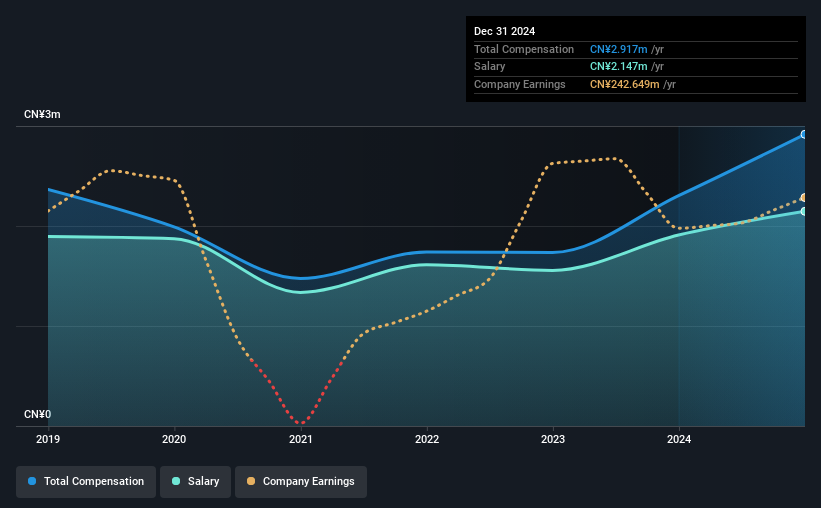Select the Total Compensation endpoint marker for 2024
821x508 pixels.
(x=804, y=135)
